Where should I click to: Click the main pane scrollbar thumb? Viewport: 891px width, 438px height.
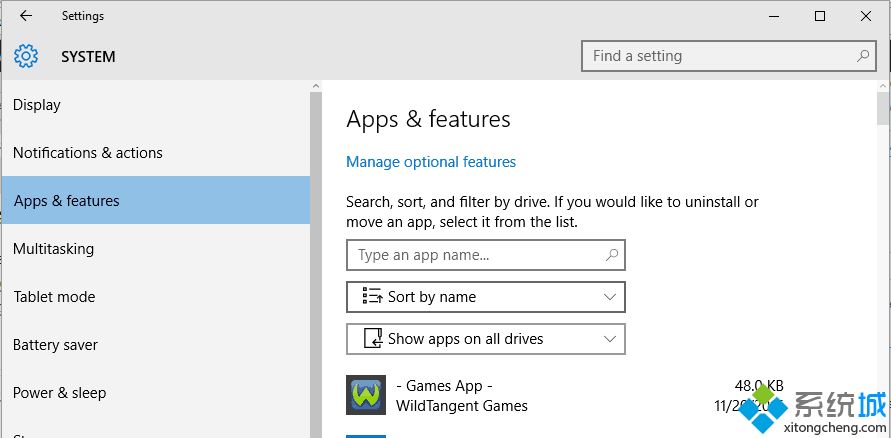[883, 109]
